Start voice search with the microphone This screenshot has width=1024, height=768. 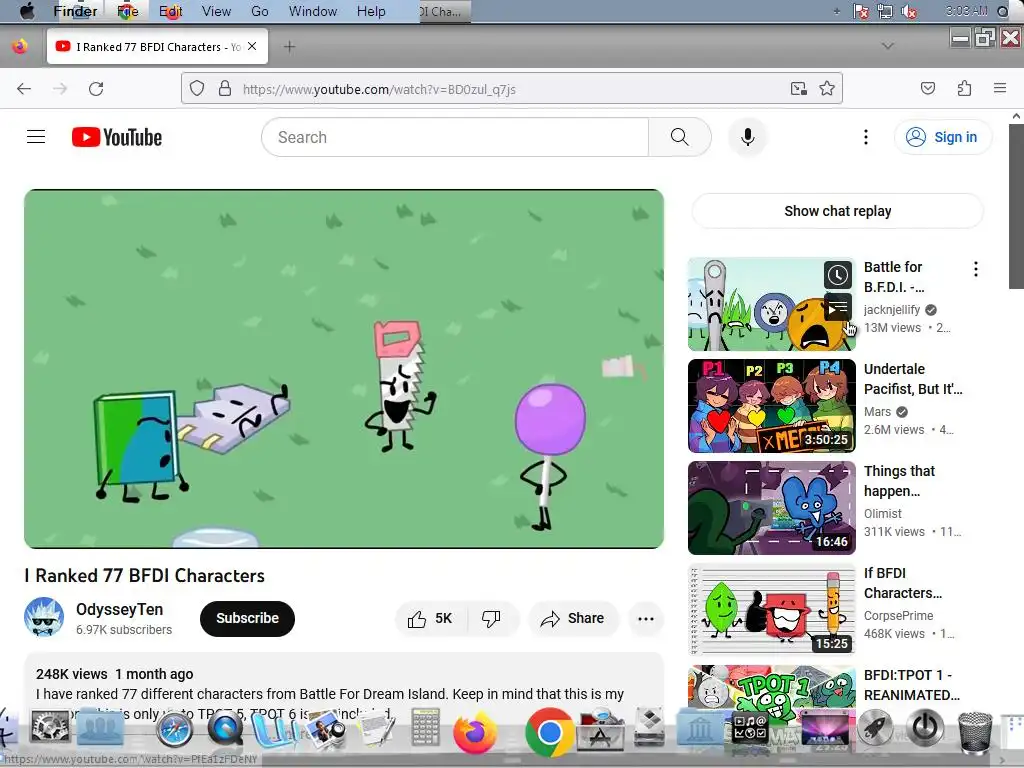[748, 137]
